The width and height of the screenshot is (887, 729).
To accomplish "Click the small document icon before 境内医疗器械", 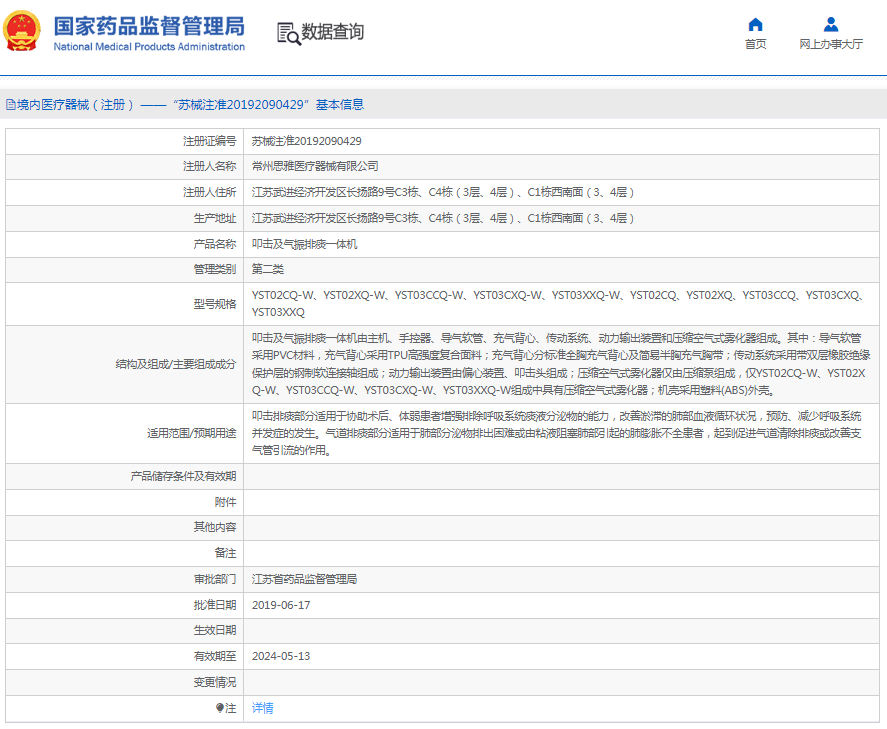I will pyautogui.click(x=11, y=105).
